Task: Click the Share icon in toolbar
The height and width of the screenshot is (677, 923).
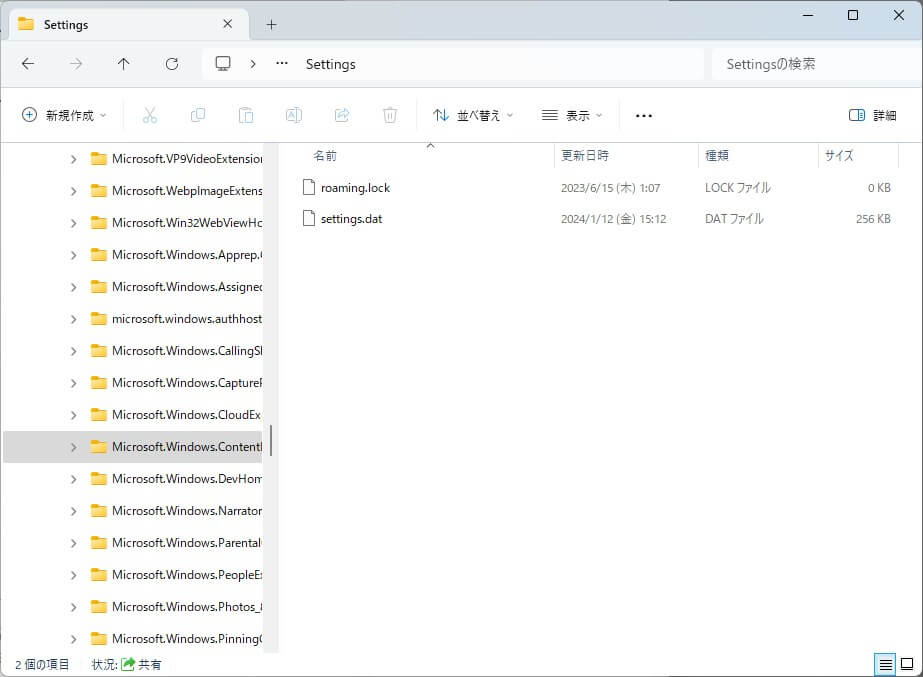Action: [342, 116]
